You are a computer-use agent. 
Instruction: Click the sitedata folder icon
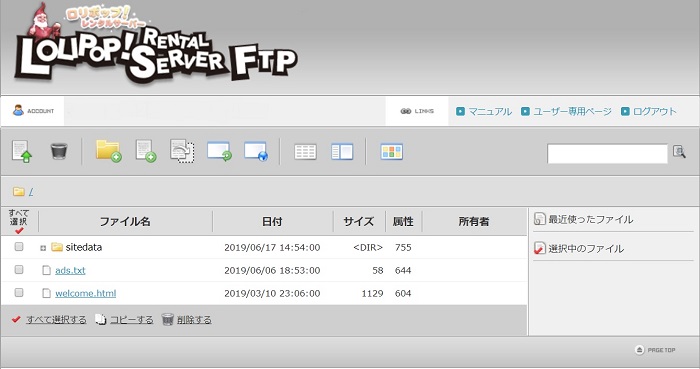coord(57,247)
